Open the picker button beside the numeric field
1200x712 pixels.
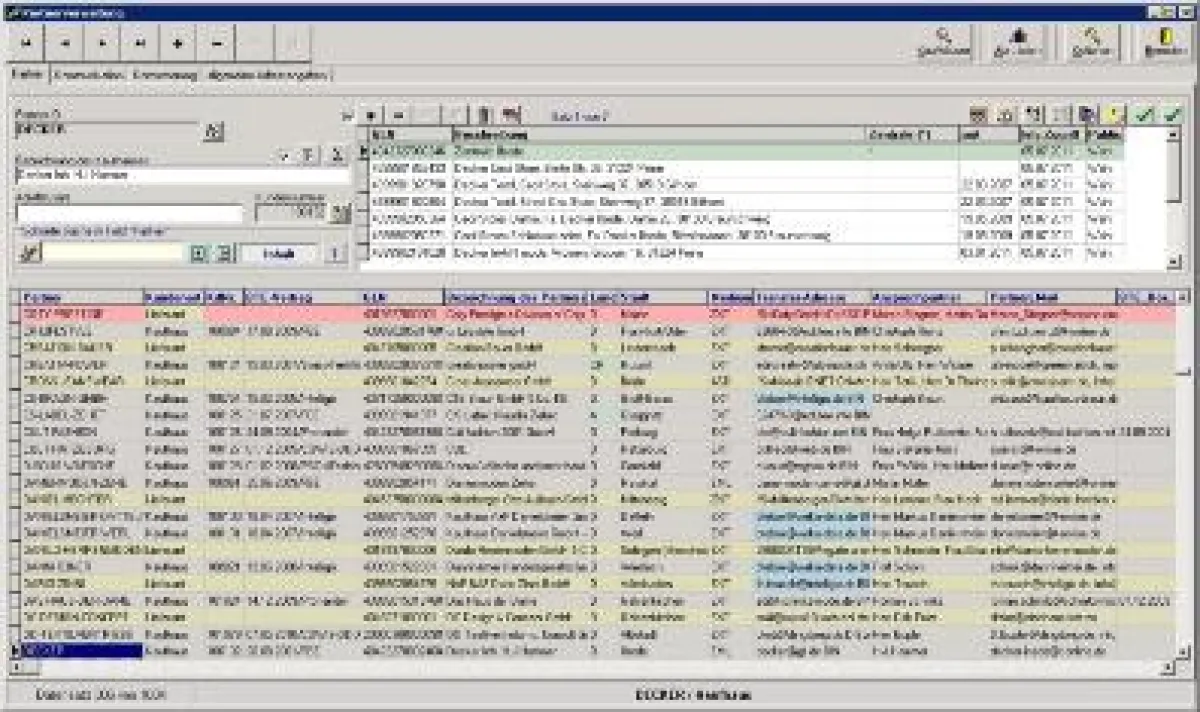340,213
